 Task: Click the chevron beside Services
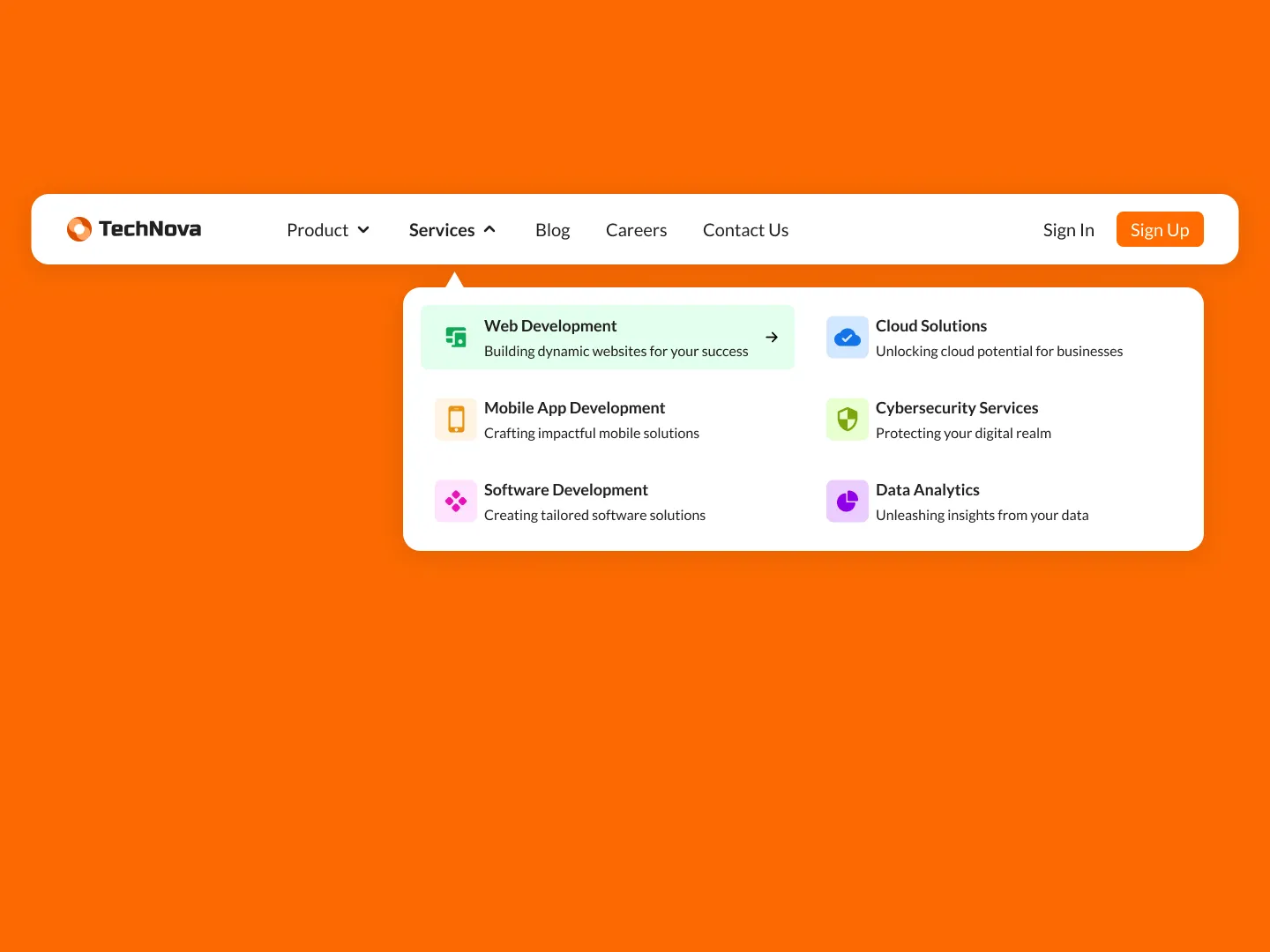(x=490, y=229)
